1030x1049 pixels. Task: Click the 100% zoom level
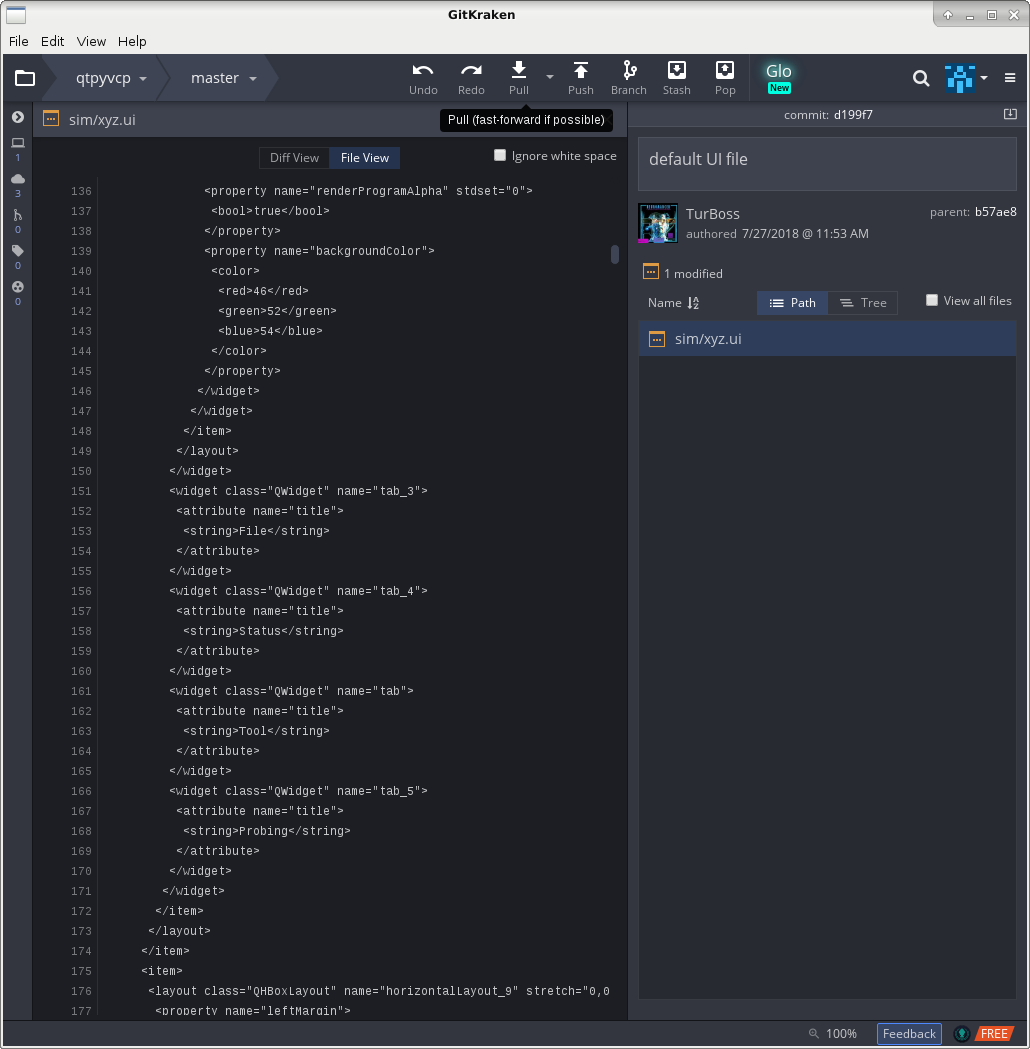[841, 1034]
